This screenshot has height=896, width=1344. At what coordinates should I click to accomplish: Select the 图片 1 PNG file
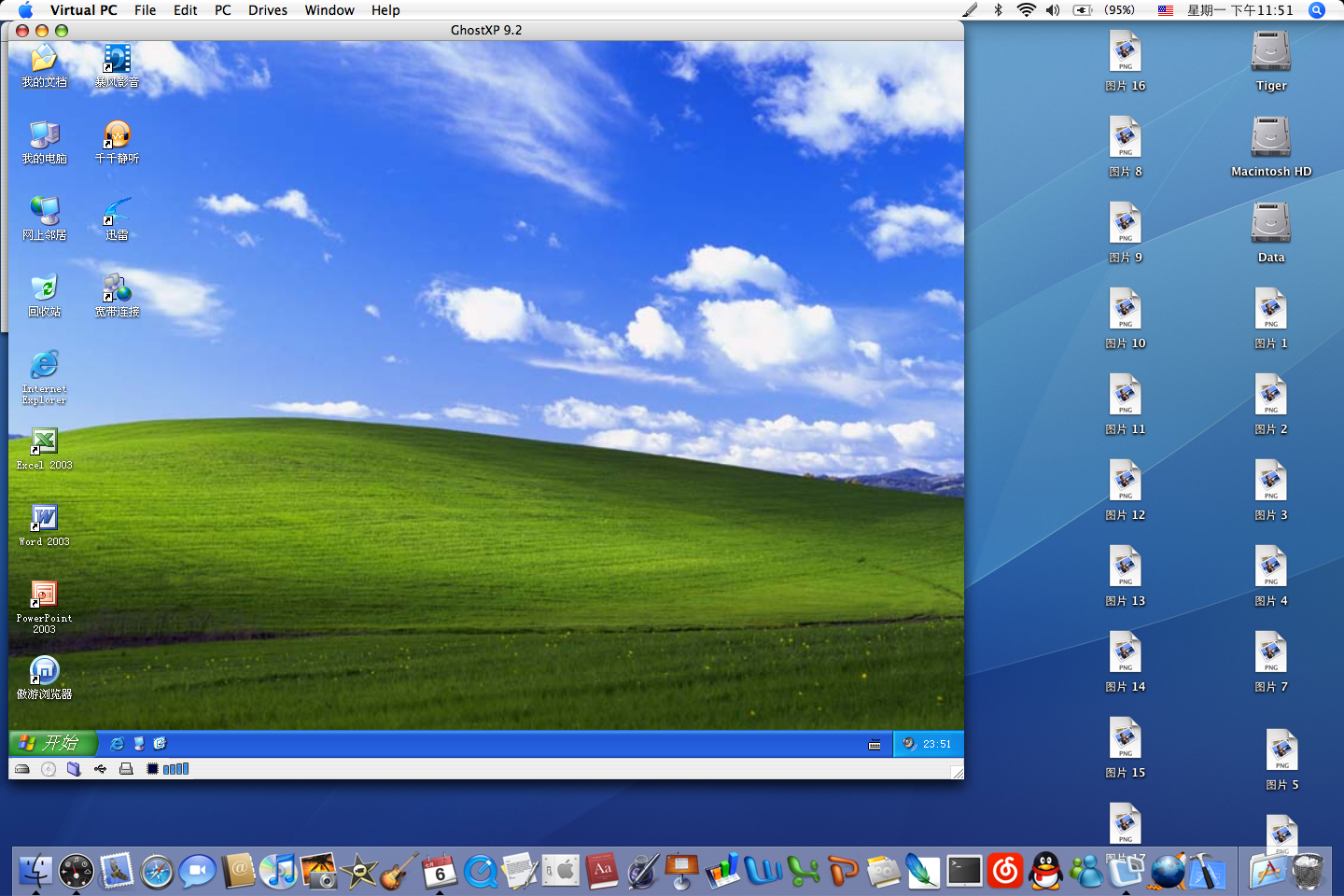[1271, 319]
